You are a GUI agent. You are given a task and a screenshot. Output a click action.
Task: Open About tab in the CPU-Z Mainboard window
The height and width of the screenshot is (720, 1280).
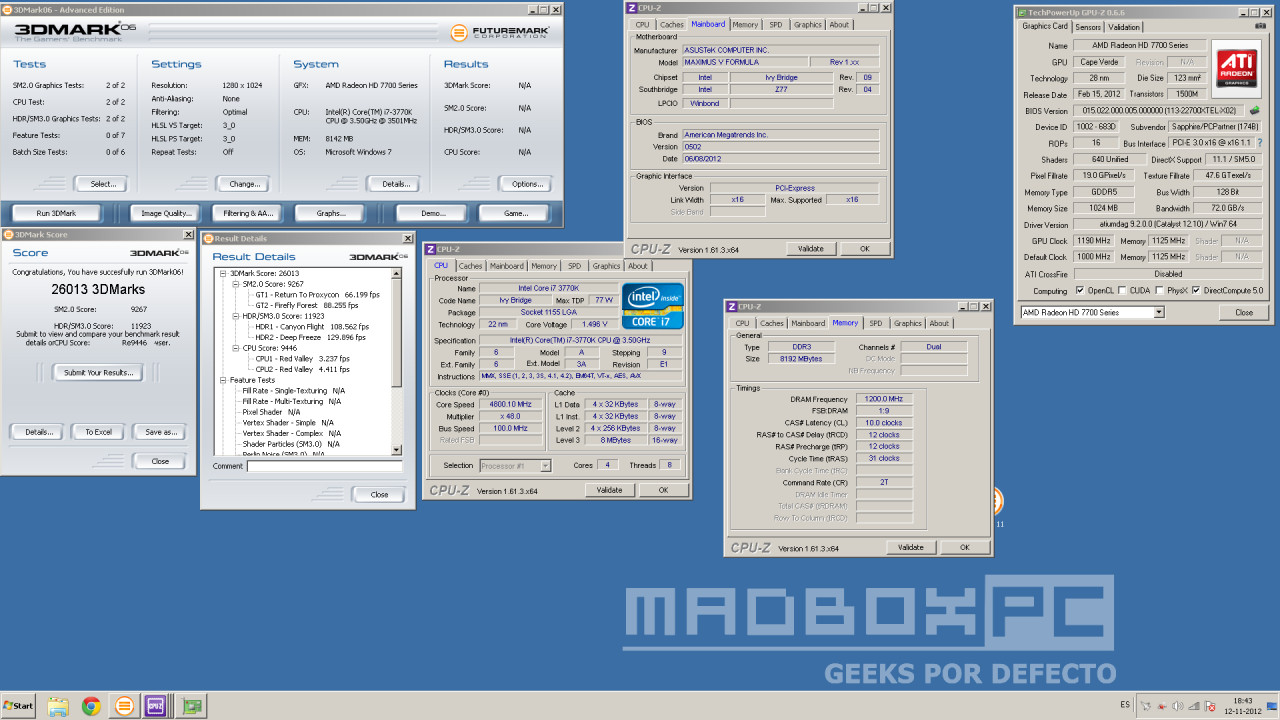839,24
